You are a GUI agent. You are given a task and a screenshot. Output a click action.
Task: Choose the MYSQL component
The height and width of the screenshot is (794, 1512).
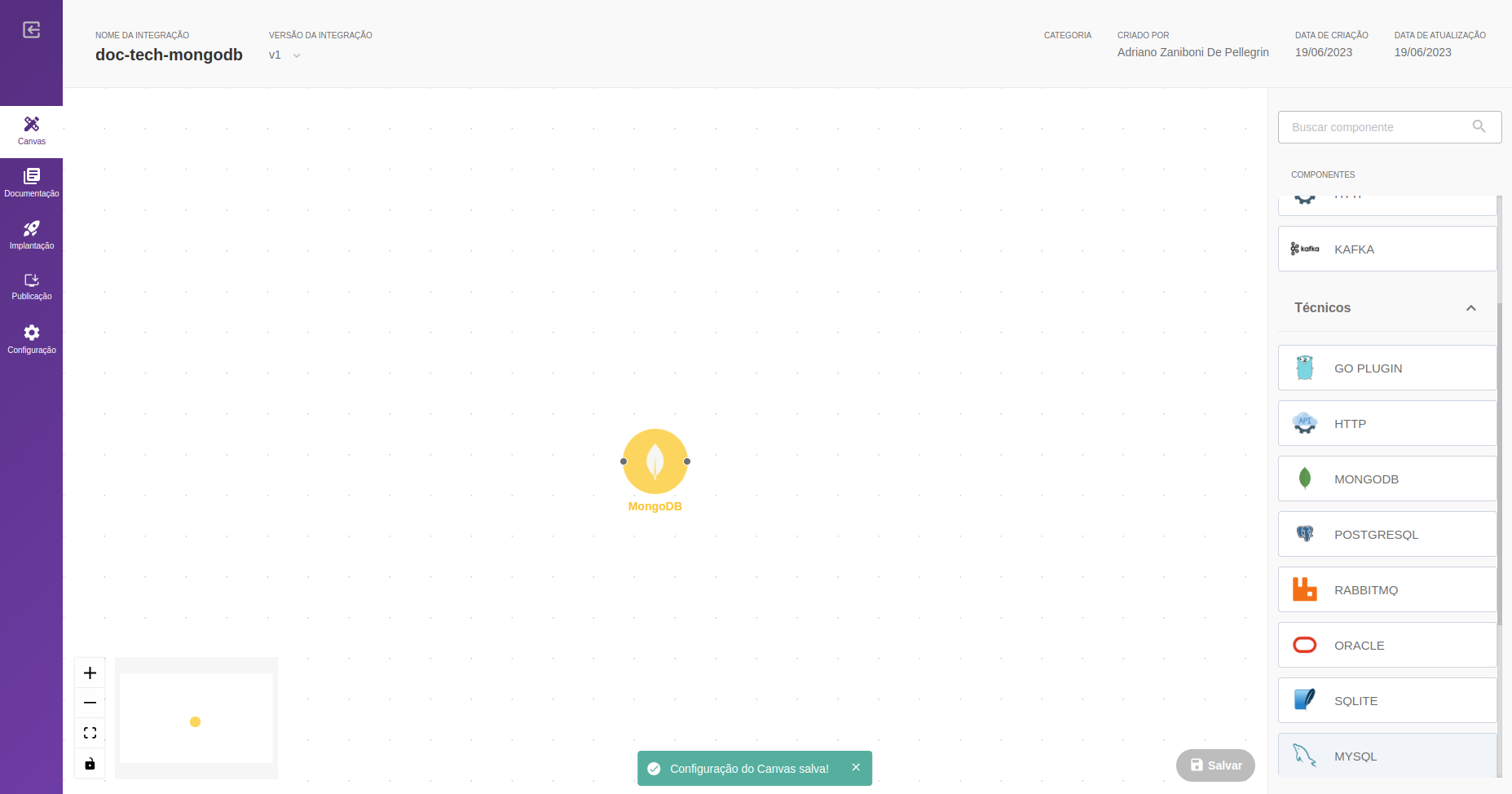click(1387, 756)
